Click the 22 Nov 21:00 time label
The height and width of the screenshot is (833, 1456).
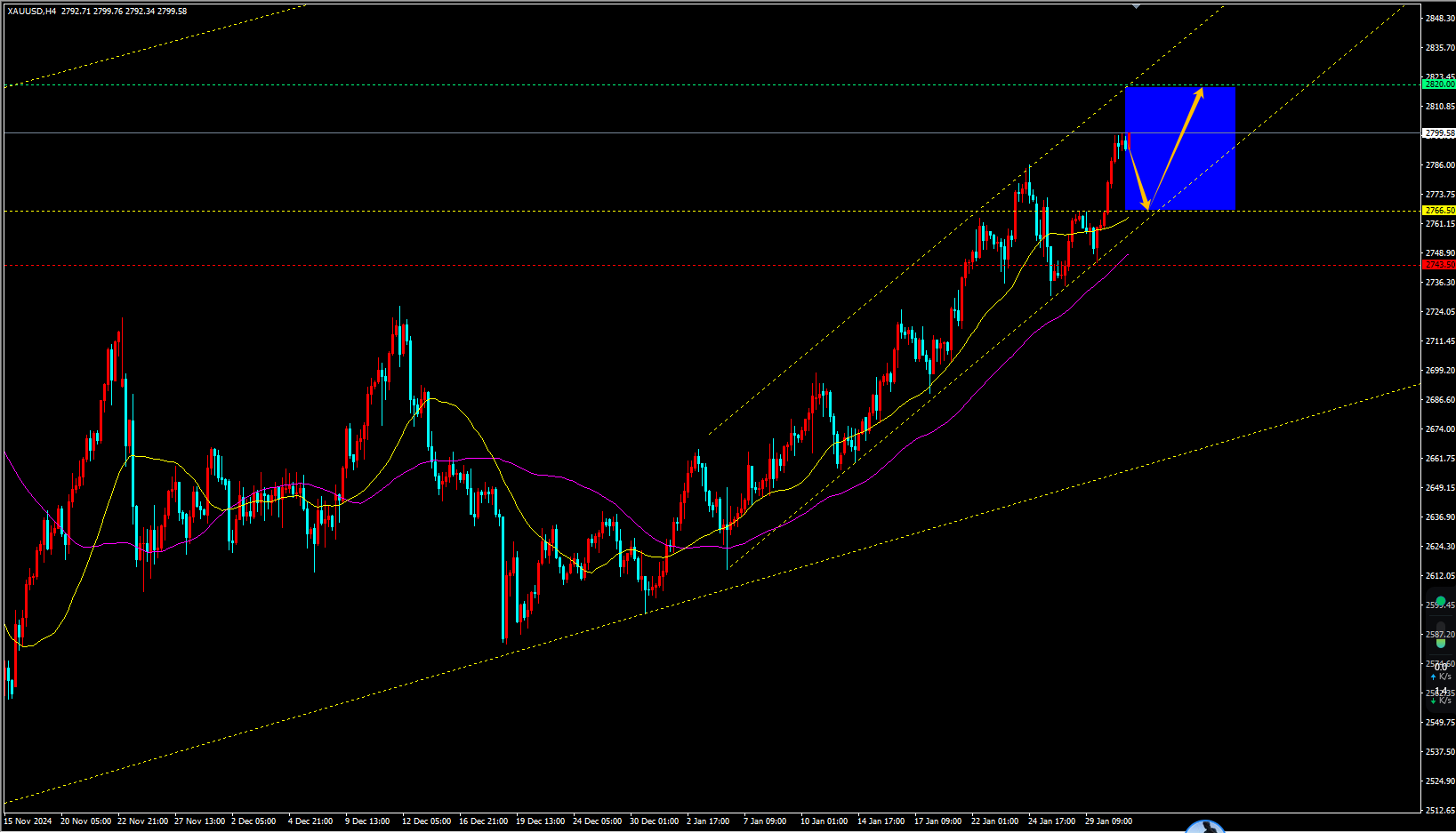[142, 821]
